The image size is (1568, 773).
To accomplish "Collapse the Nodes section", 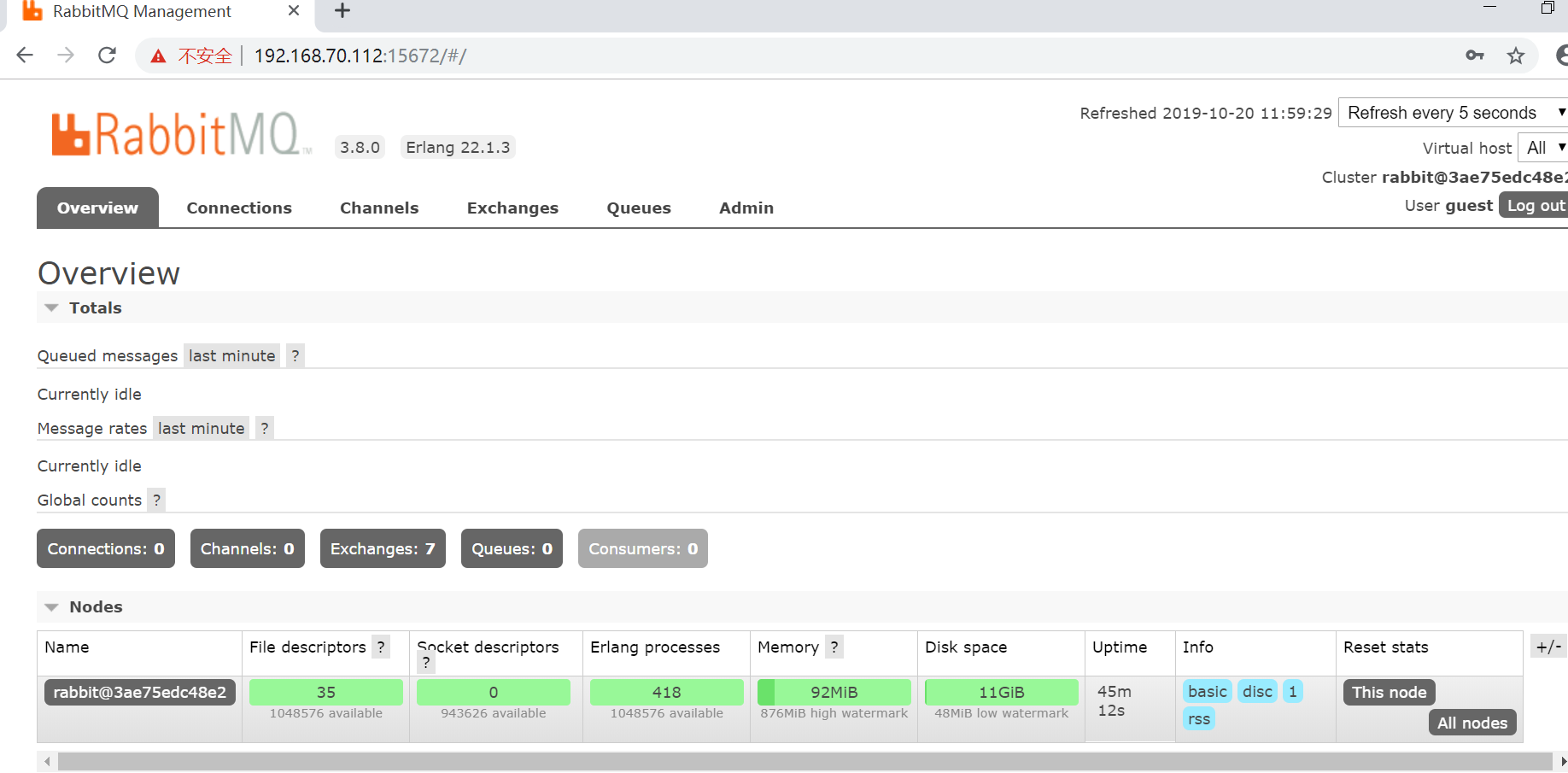I will click(x=51, y=607).
